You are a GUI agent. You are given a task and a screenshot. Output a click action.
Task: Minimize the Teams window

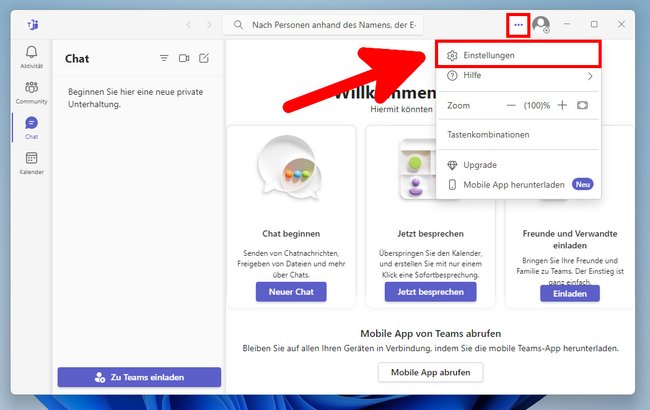tap(567, 24)
